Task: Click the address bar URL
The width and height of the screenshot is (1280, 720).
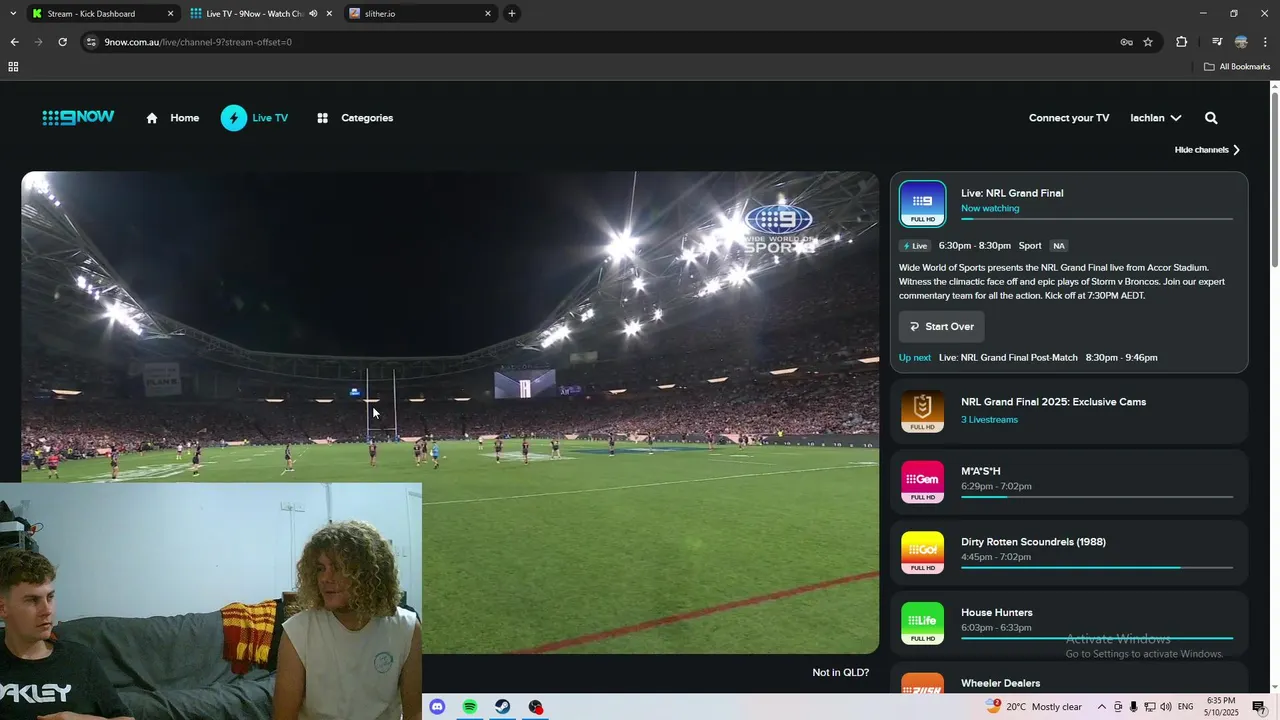Action: 198,42
